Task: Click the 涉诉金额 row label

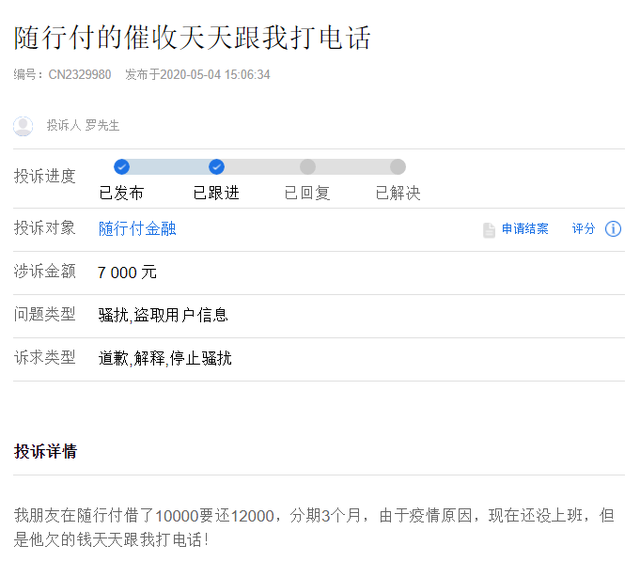Action: pyautogui.click(x=45, y=271)
